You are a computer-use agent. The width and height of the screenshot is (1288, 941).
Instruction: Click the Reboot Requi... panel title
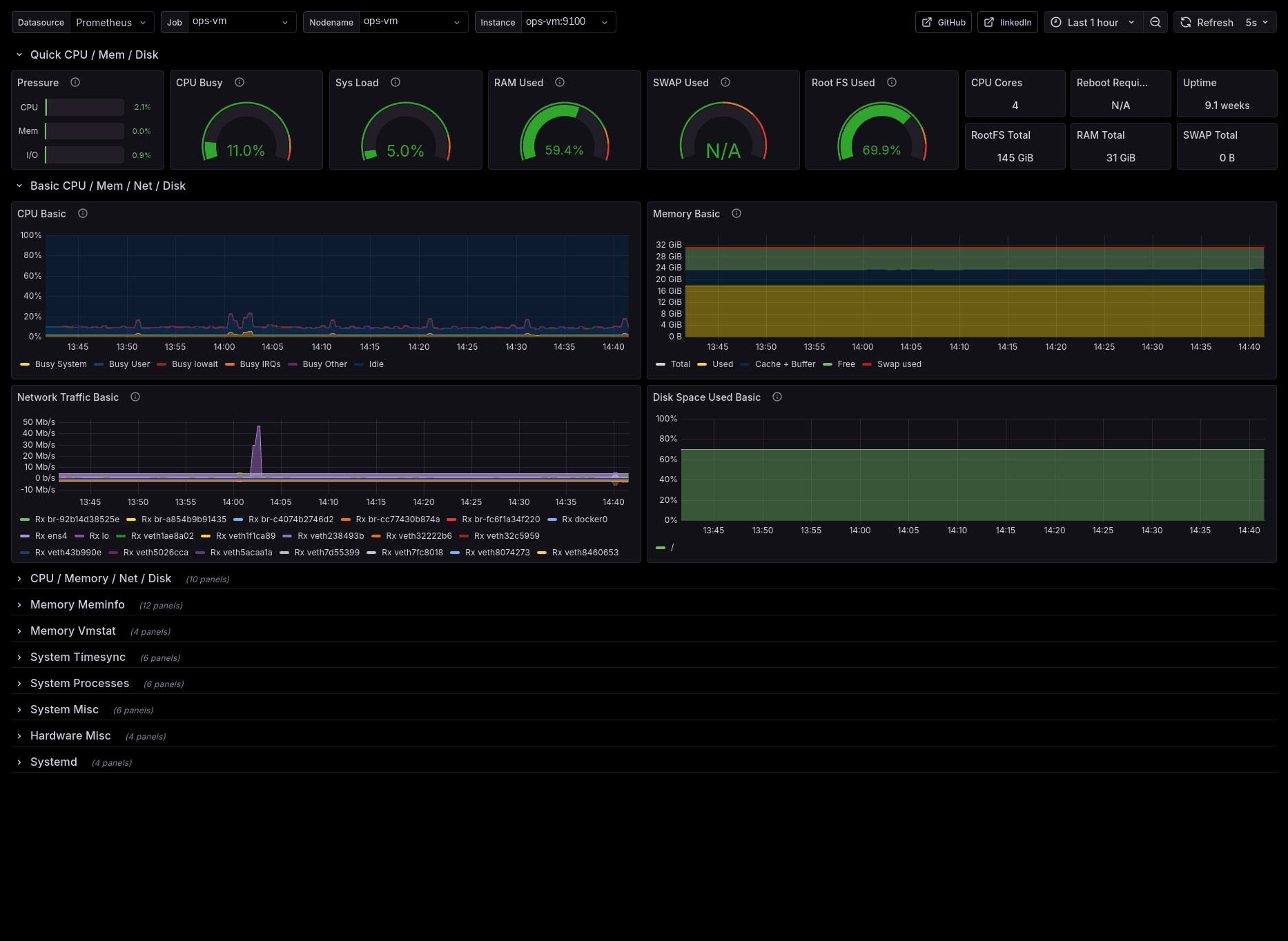[x=1112, y=83]
